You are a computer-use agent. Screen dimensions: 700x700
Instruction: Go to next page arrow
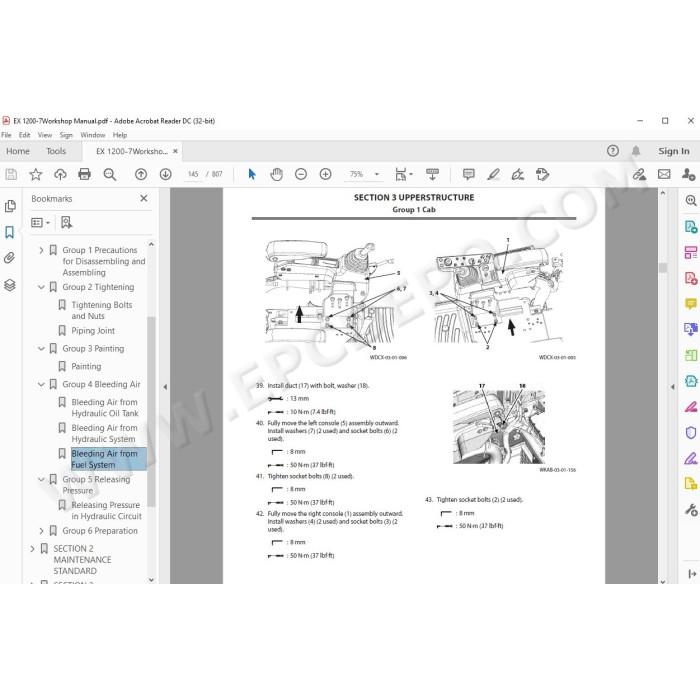point(166,174)
